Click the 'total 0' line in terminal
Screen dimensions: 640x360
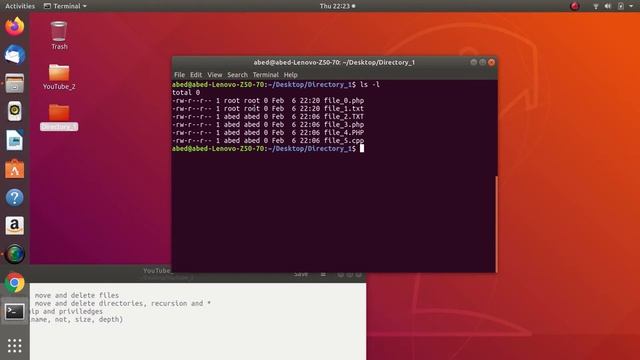click(186, 93)
